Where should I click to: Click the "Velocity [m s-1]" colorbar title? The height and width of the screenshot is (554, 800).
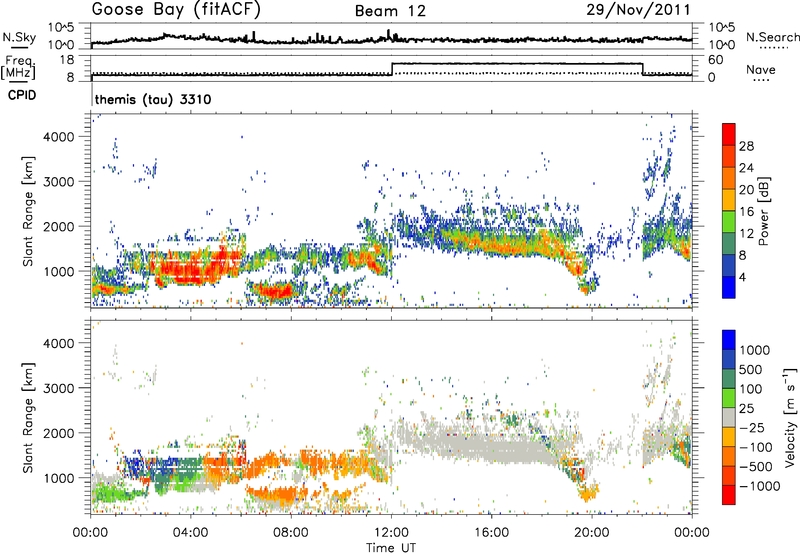pos(790,417)
